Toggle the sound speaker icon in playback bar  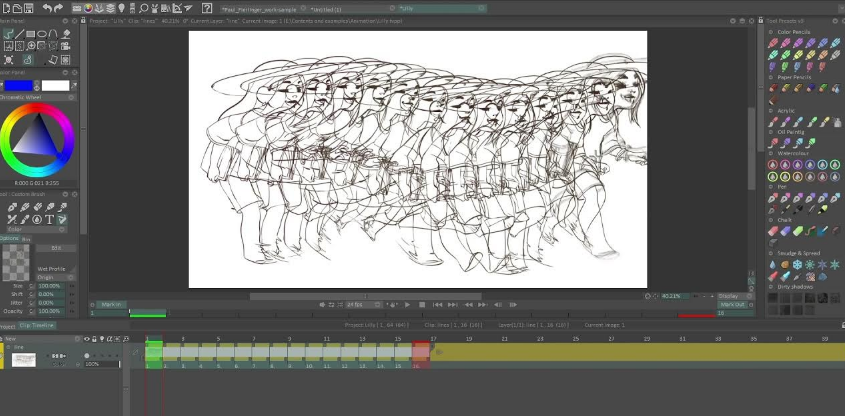click(x=322, y=305)
